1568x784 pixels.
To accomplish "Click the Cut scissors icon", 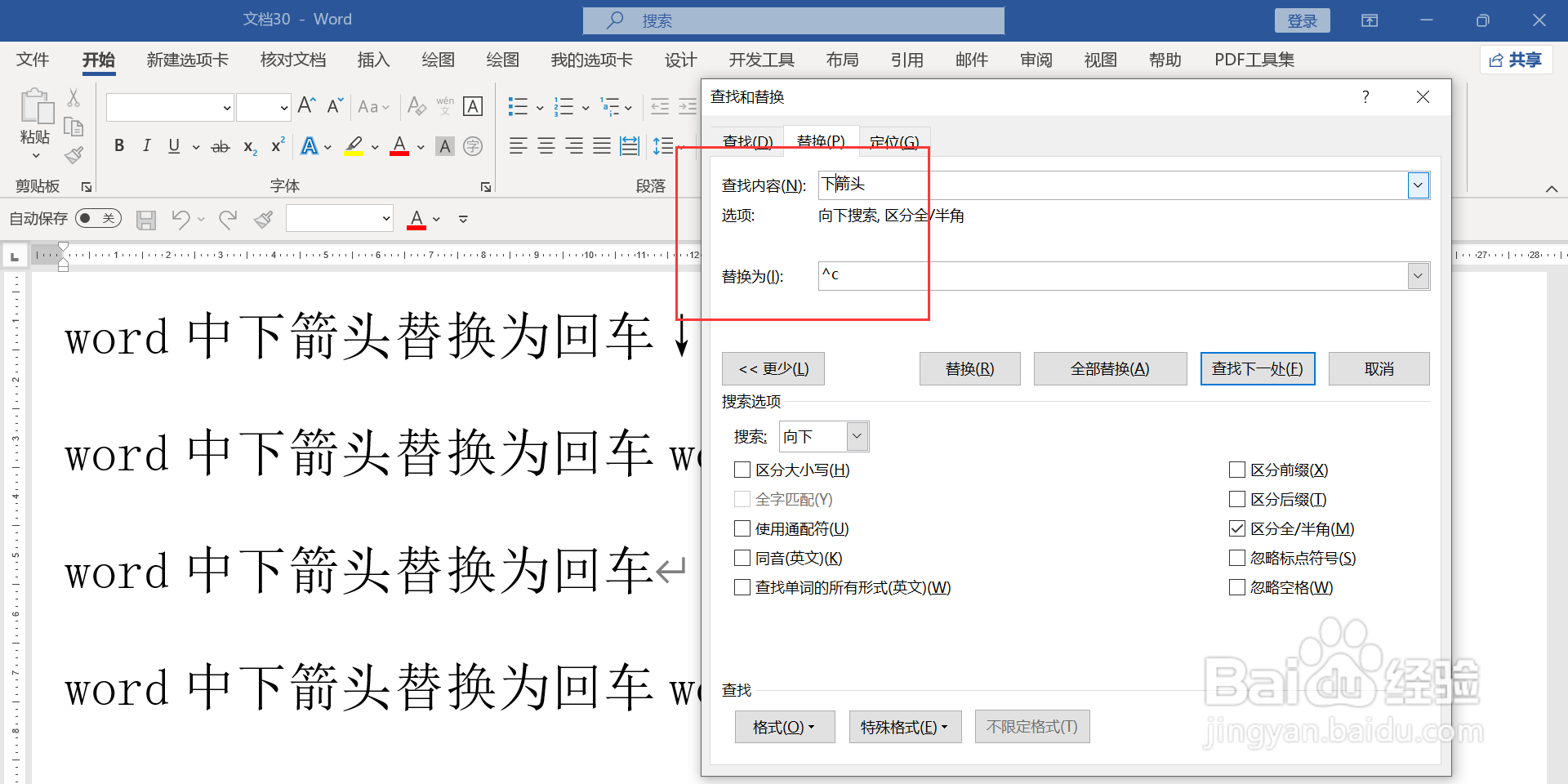I will tap(73, 98).
